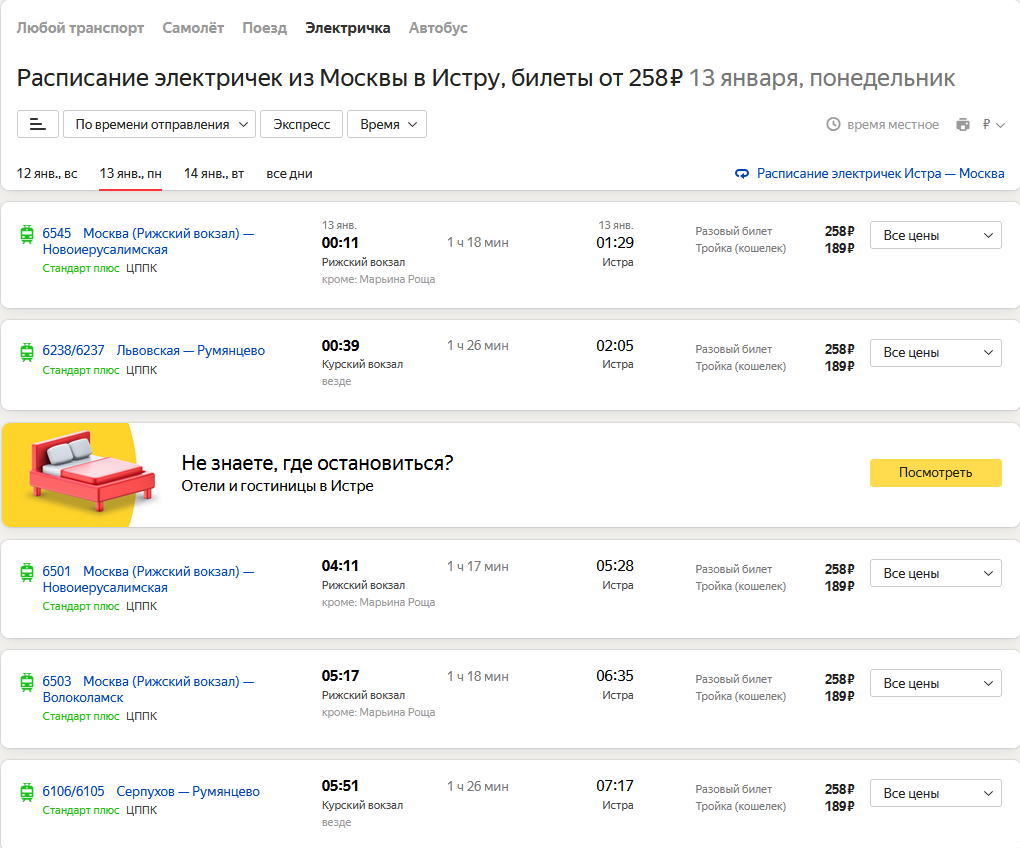Switch to Любой транспорт tab

(80, 28)
